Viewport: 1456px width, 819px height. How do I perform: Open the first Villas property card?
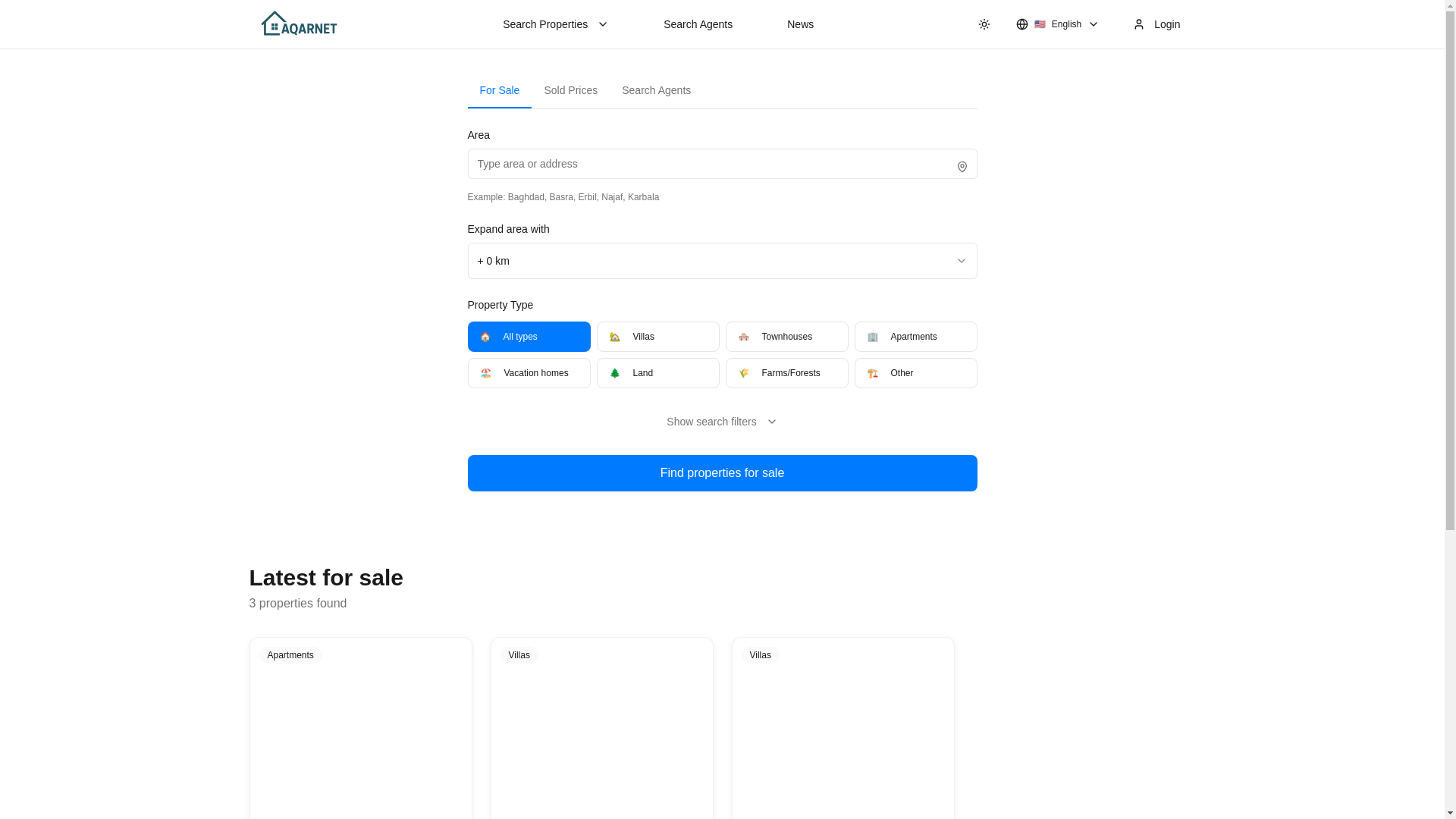[x=601, y=728]
